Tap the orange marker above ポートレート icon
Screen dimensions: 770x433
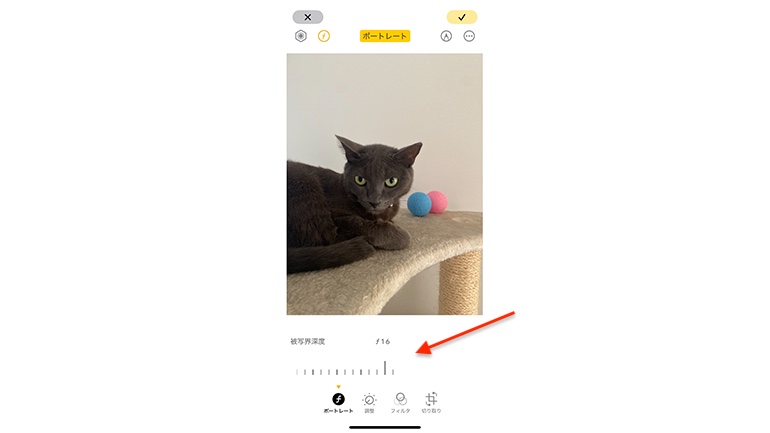pos(338,387)
